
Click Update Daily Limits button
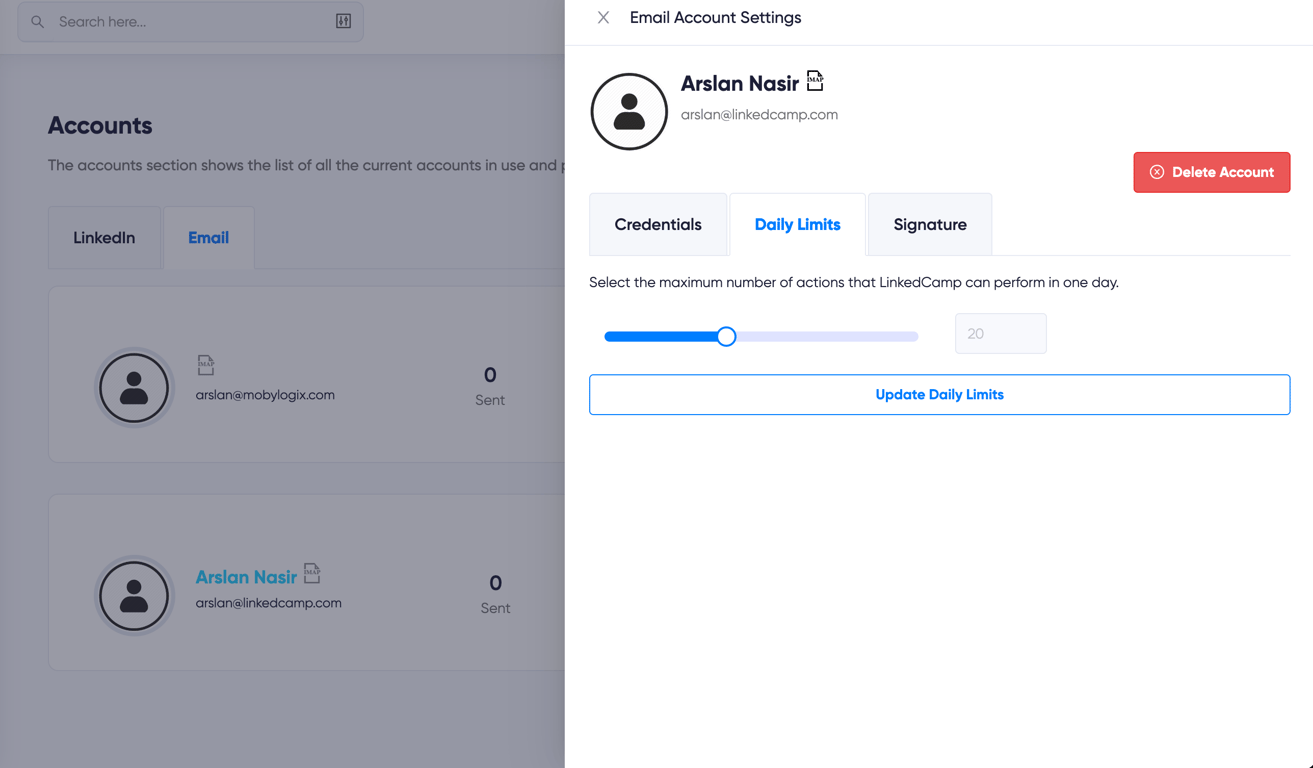(939, 394)
